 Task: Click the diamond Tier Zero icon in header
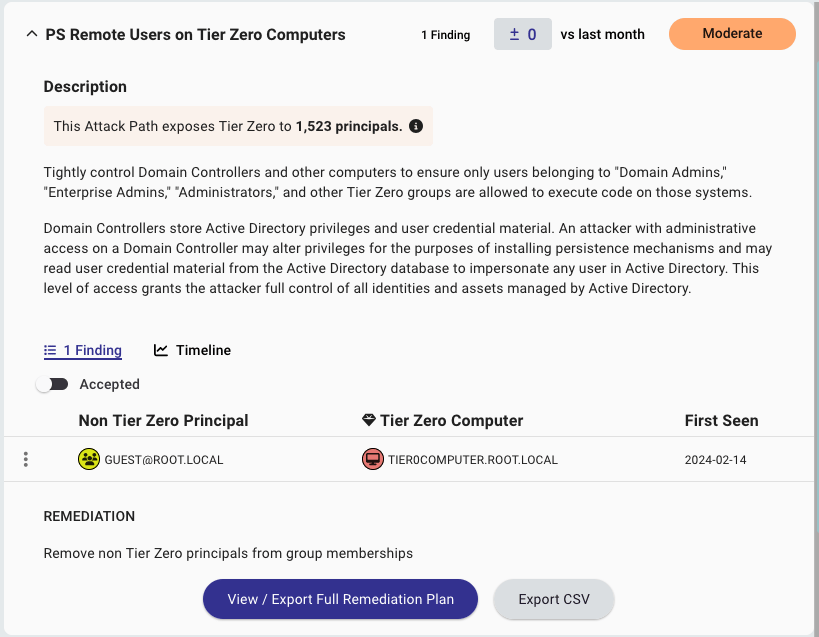[369, 420]
